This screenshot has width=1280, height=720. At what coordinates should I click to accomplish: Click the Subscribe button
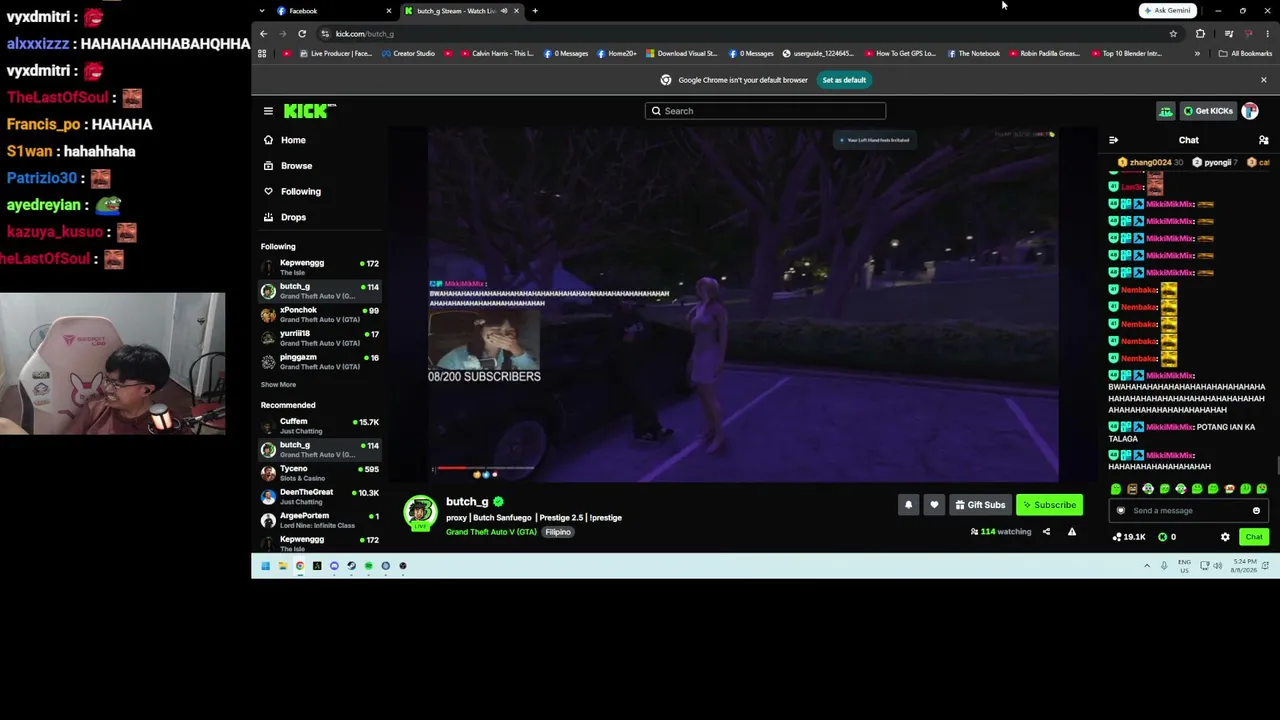pos(1049,505)
